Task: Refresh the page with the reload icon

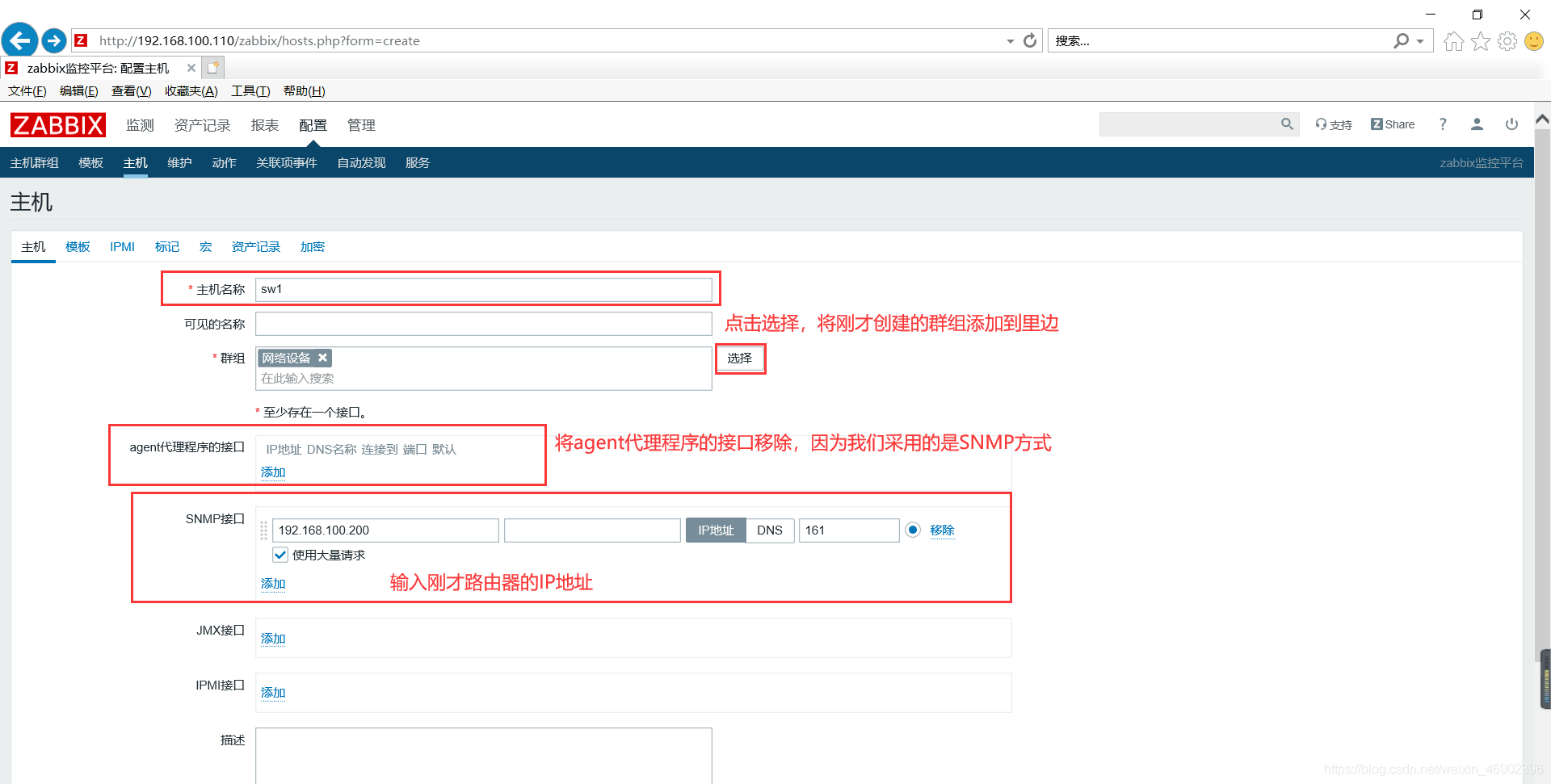Action: pos(1030,40)
